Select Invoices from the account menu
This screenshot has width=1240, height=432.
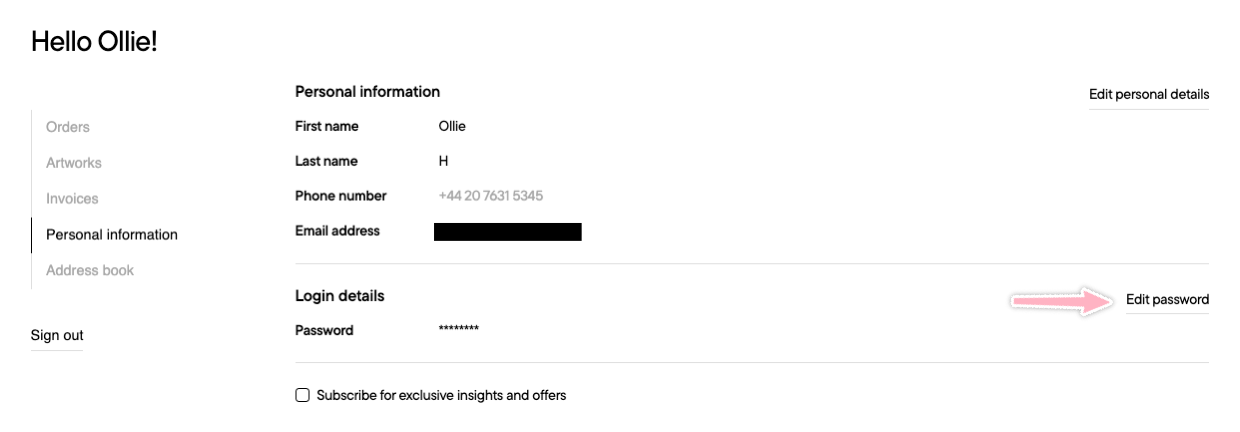click(72, 199)
